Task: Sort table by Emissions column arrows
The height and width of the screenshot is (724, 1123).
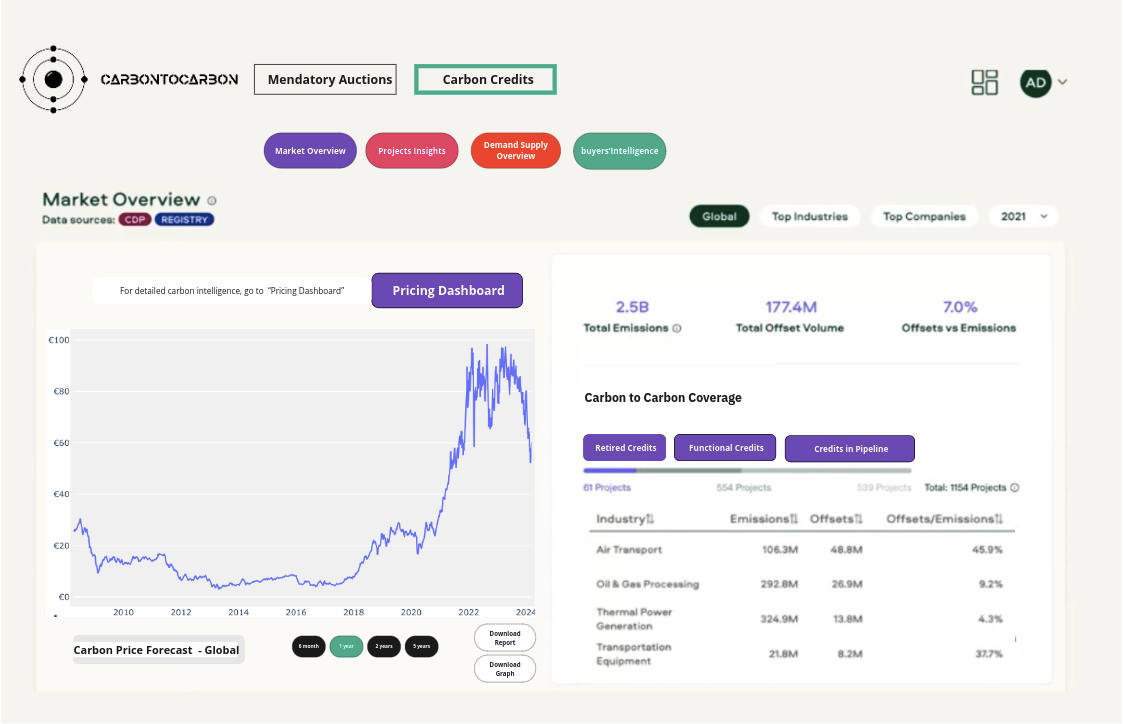Action: click(794, 519)
